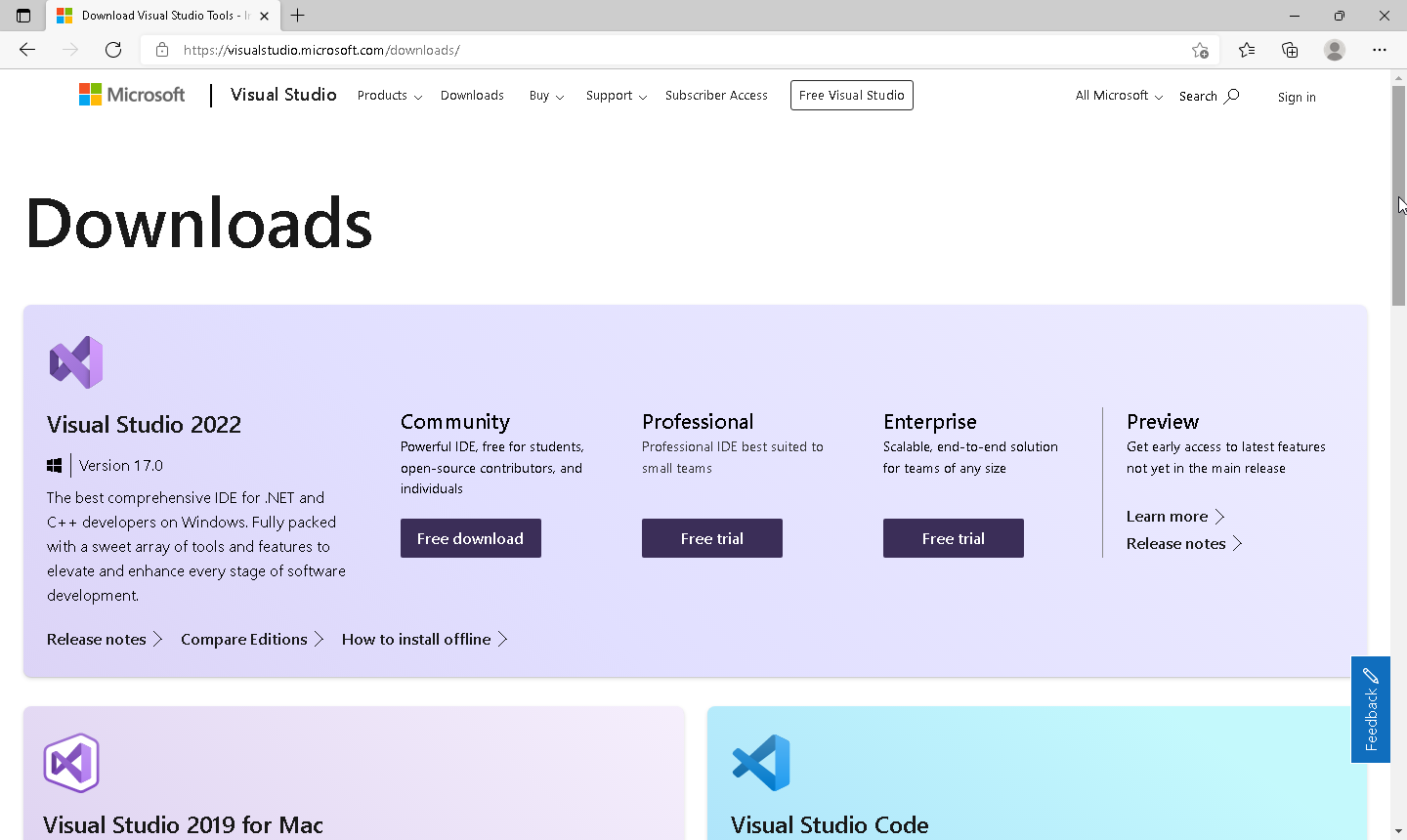Open search using the magnifier icon
Screen dimensions: 1407x840
click(1233, 96)
